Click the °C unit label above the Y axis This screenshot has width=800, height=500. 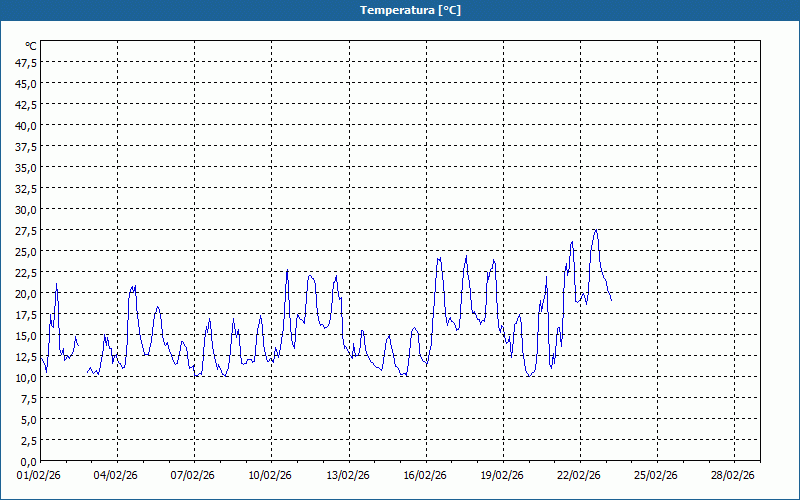click(x=30, y=46)
